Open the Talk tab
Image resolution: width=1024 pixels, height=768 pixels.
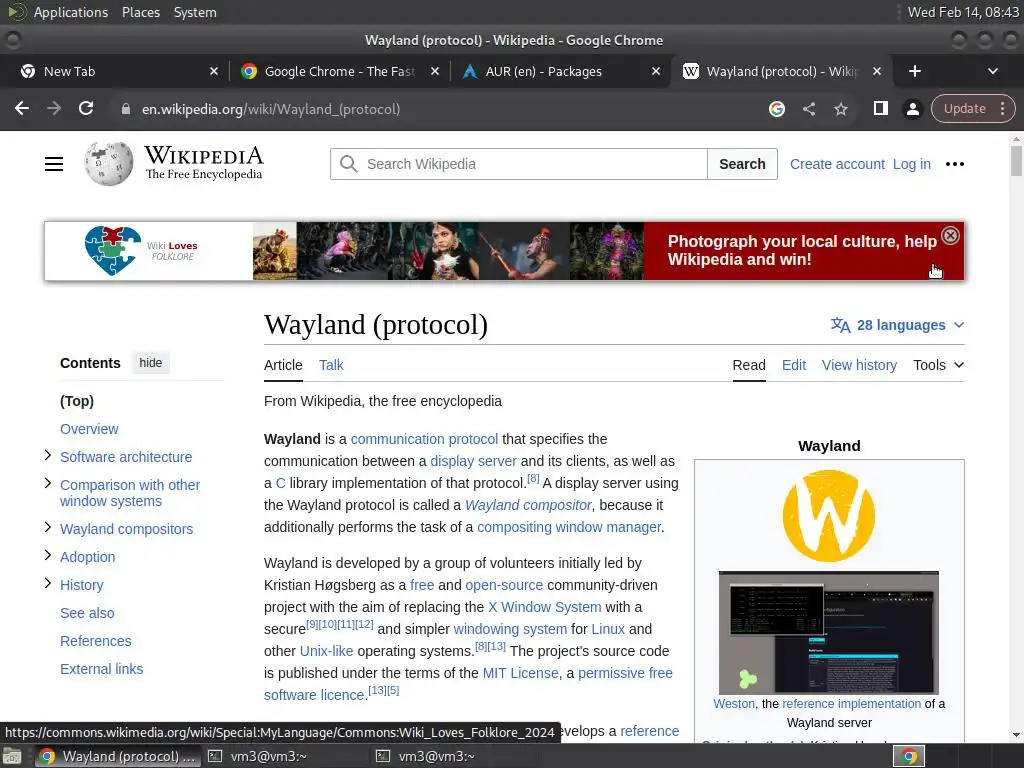(x=331, y=365)
